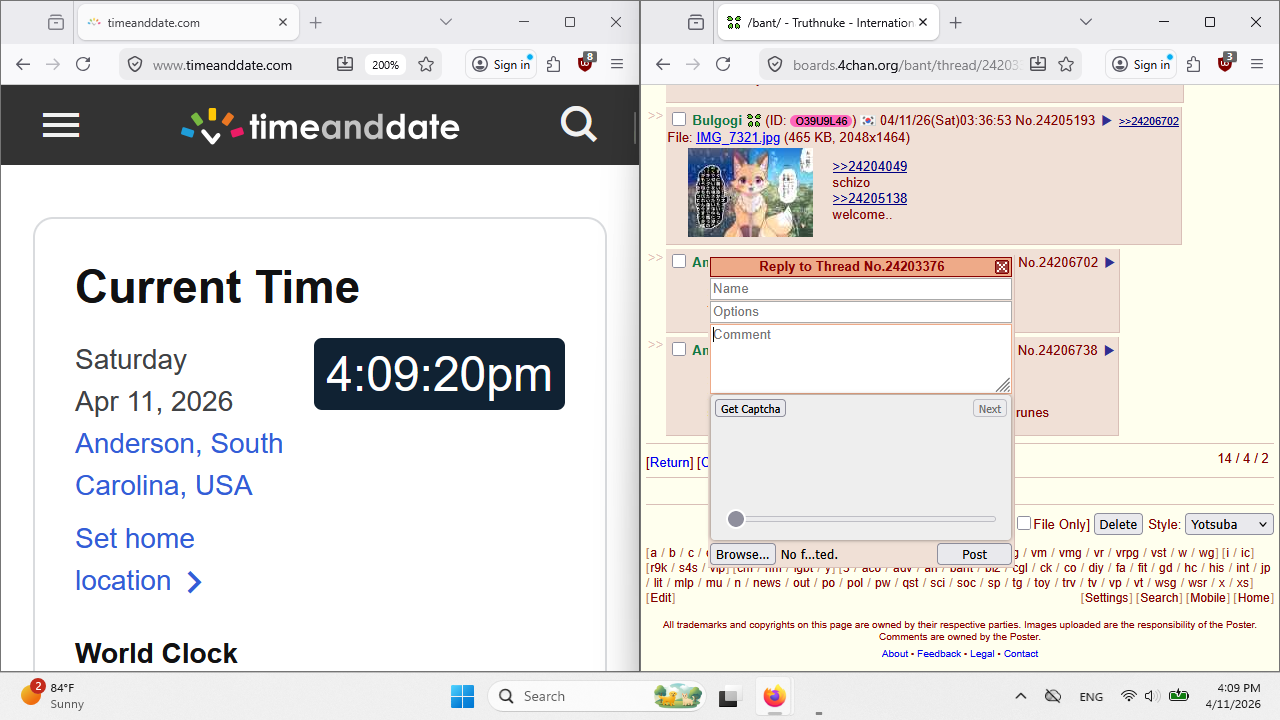The width and height of the screenshot is (1280, 720).
Task: Go back in the timeanddate browser window
Action: (23, 64)
